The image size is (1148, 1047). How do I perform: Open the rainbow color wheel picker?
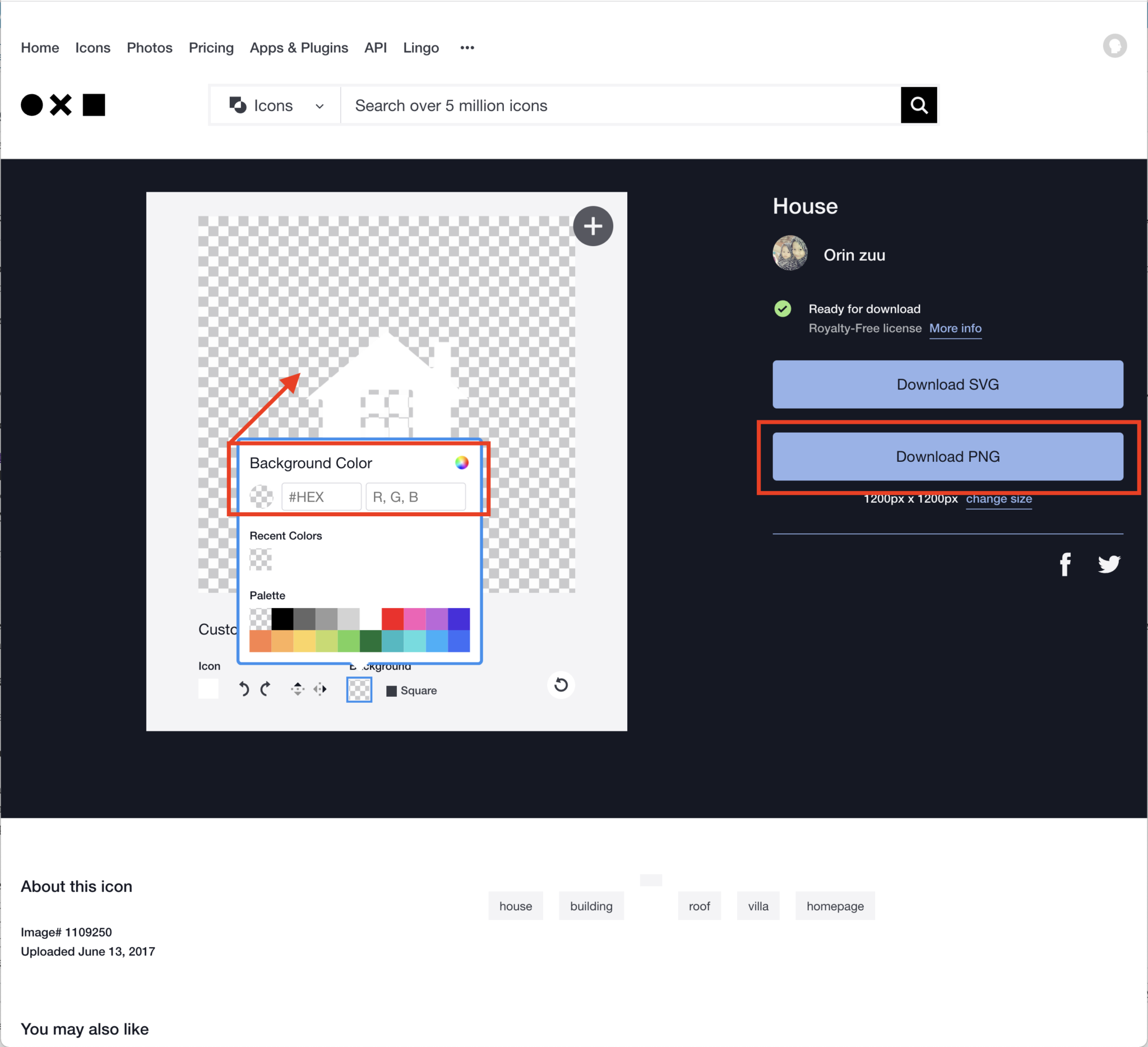[x=462, y=463]
